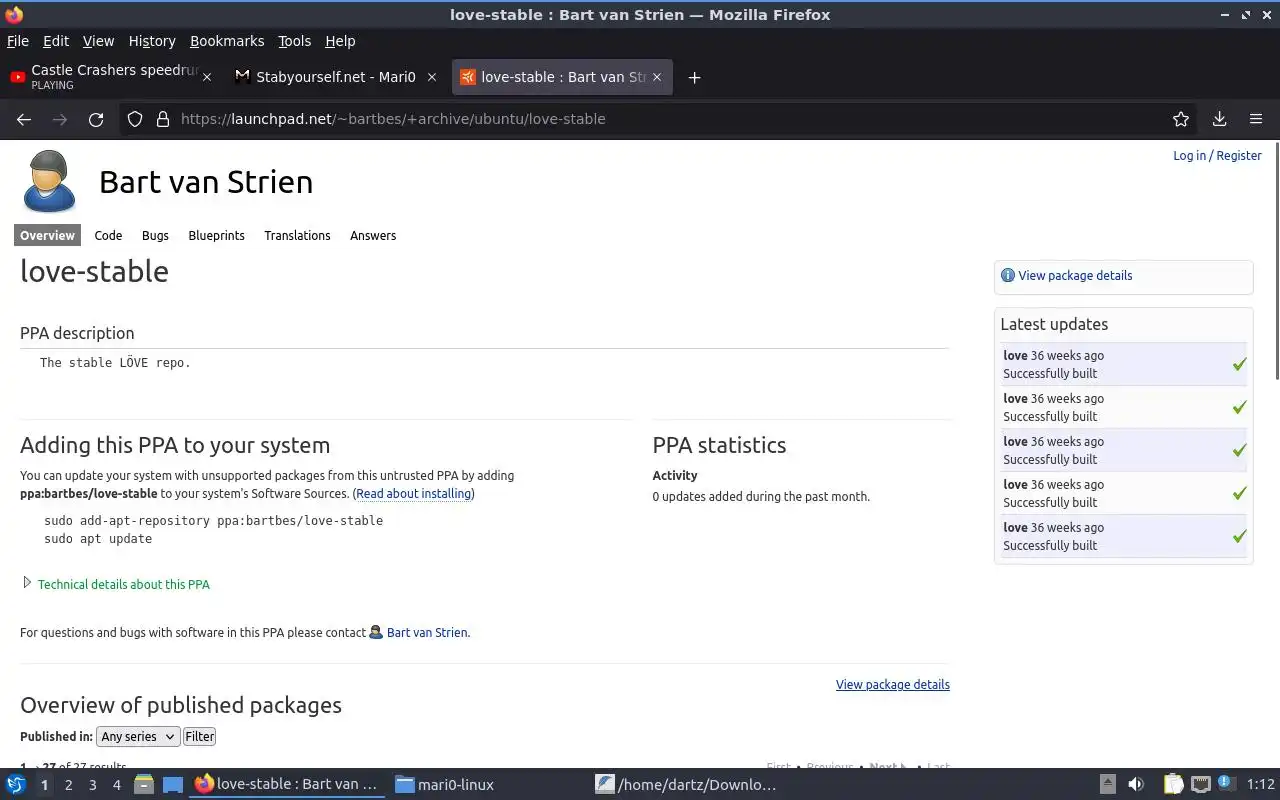Viewport: 1280px width, 800px height.
Task: Click the volume speaker icon in the tray
Action: coord(1135,784)
